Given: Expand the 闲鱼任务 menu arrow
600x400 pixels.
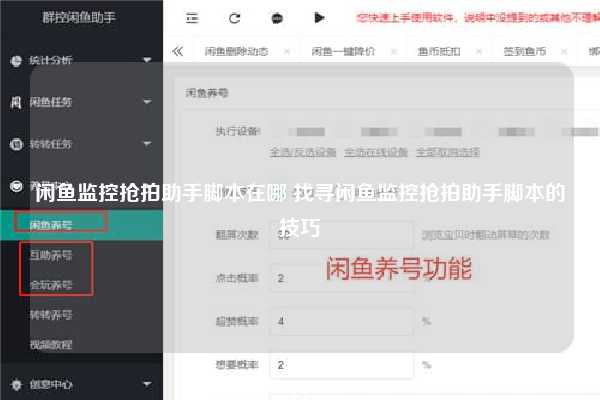Looking at the screenshot, I should point(147,102).
